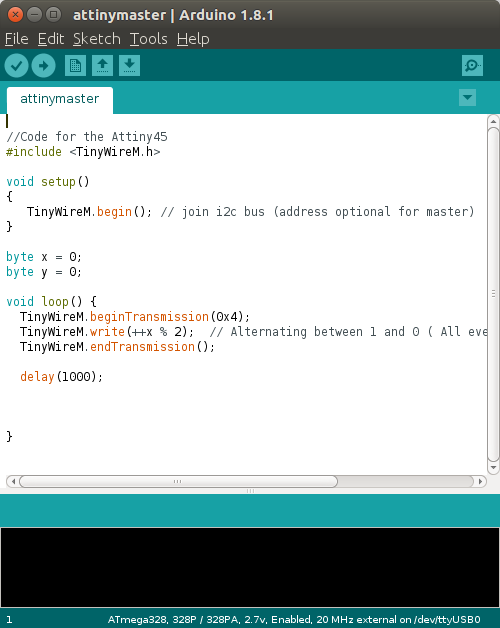
Task: Open the File menu
Action: (16, 39)
